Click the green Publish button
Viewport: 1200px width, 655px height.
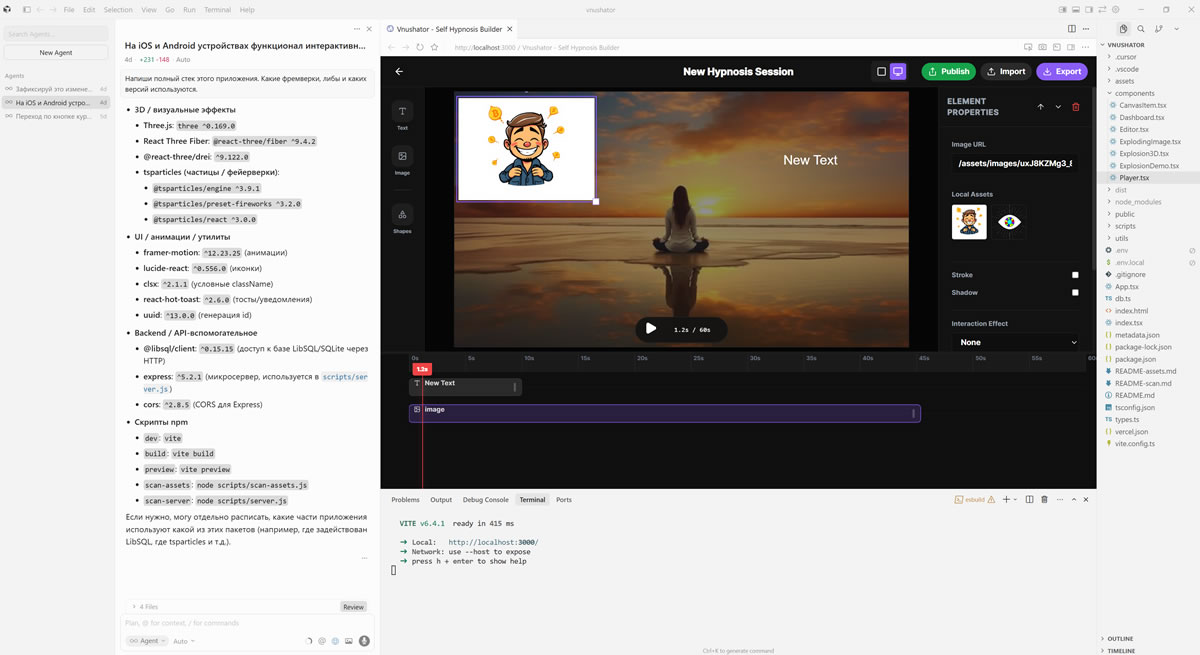point(948,72)
